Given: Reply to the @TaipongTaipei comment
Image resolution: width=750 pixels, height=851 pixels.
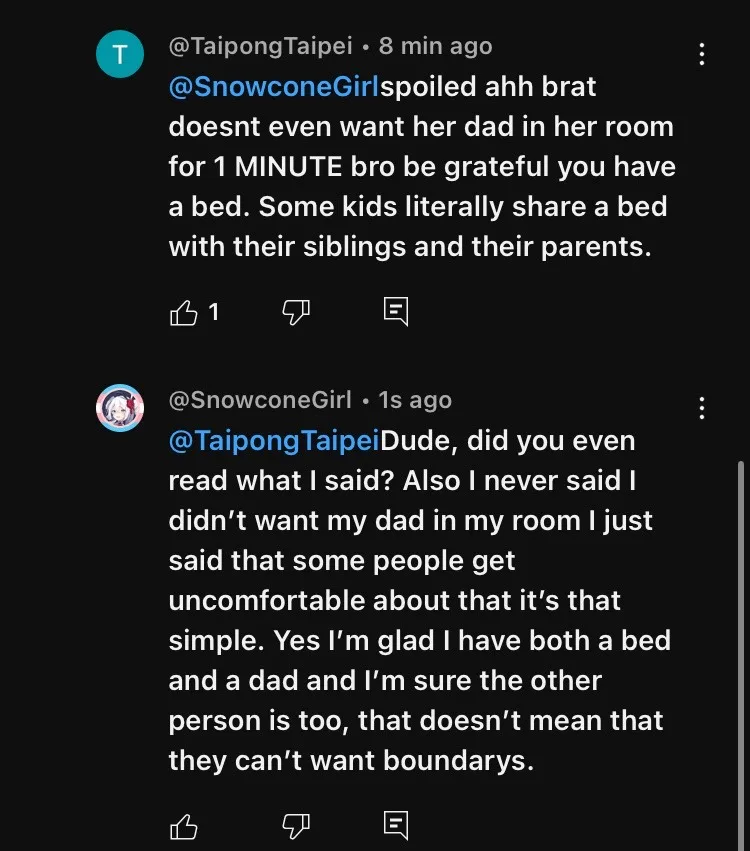Looking at the screenshot, I should [x=396, y=312].
